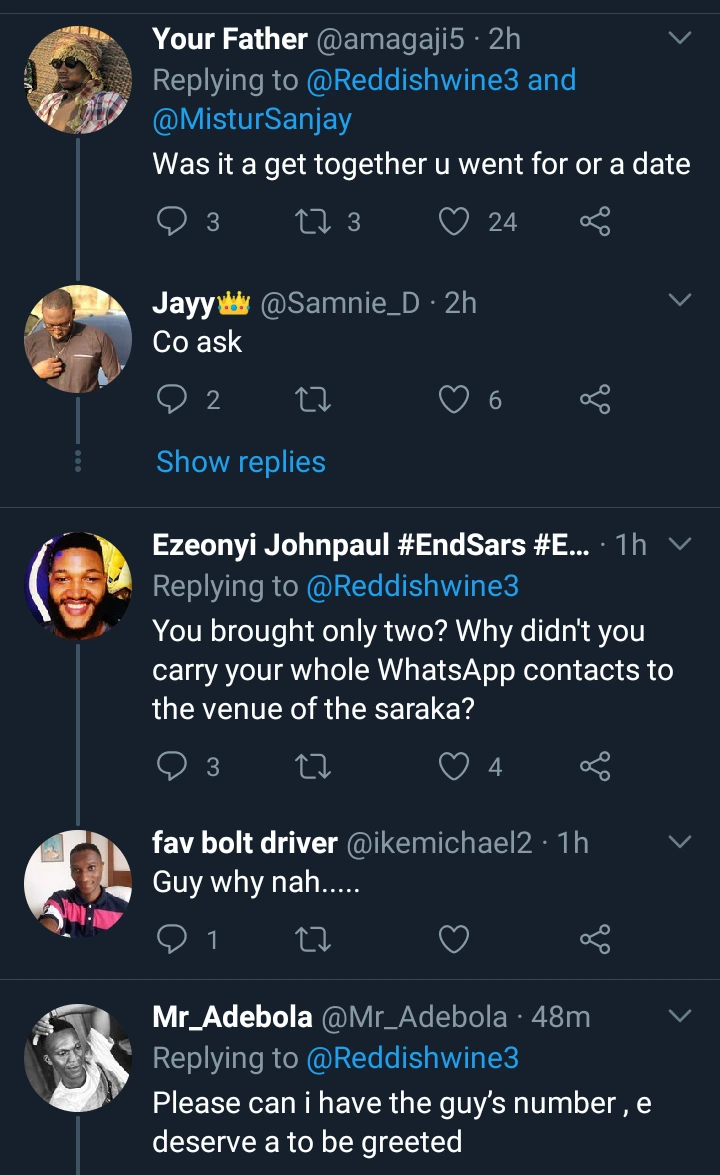
Task: Expand 'Show replies' under Jayy's tweet
Action: click(241, 462)
